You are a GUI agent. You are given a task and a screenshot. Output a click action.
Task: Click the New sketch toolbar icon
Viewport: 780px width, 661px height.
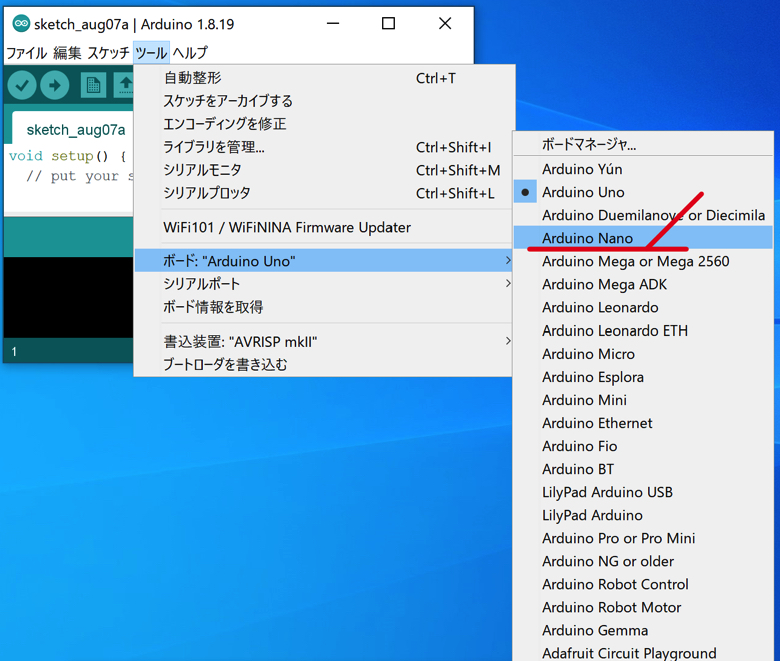coord(93,86)
